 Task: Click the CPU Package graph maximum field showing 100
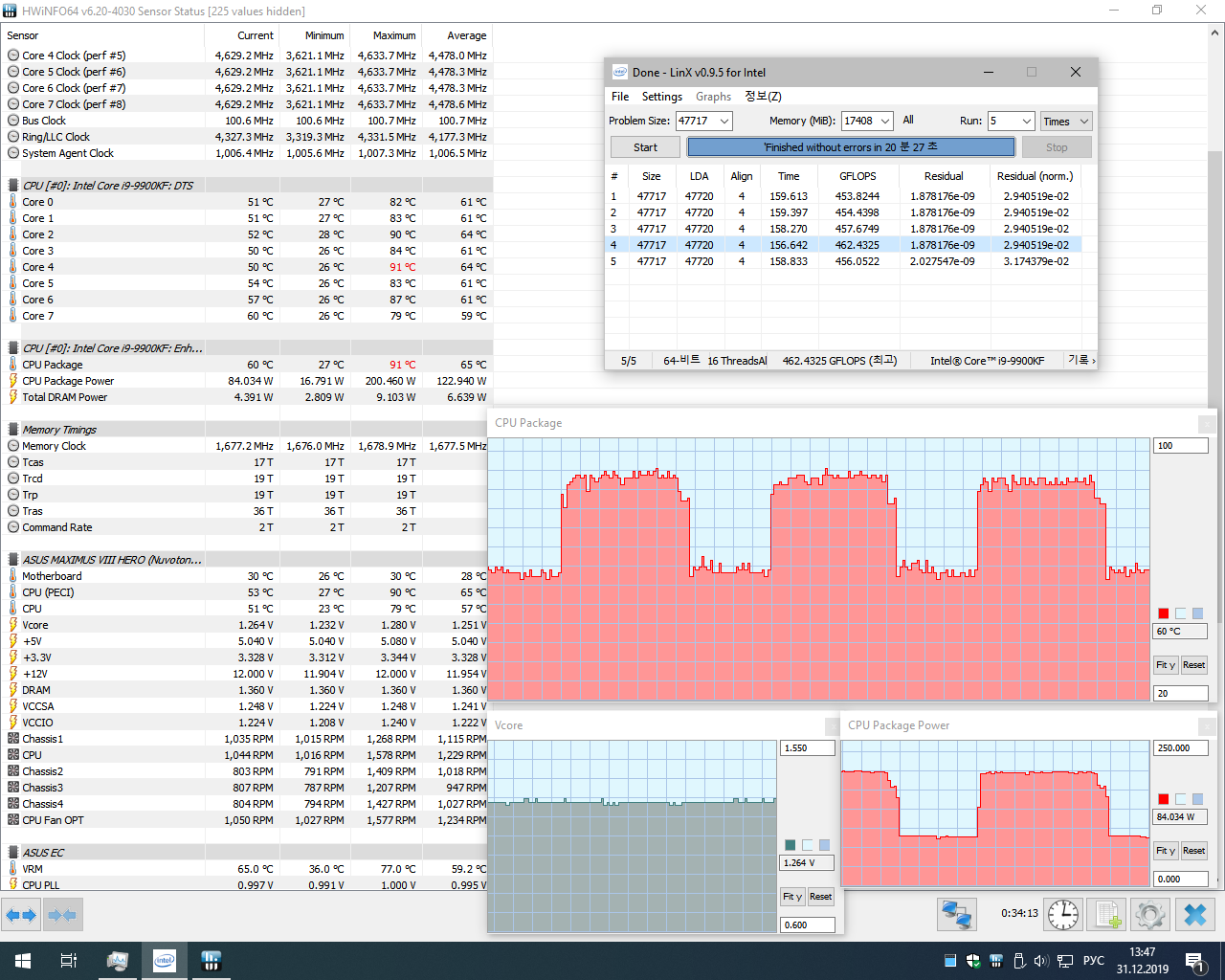[1181, 446]
